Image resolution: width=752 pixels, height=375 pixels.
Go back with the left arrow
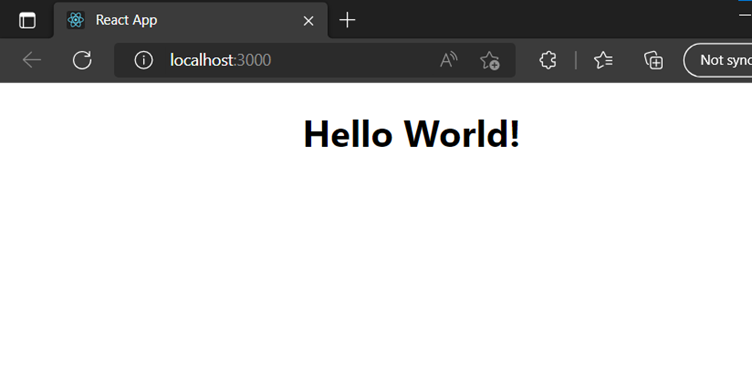tap(32, 60)
